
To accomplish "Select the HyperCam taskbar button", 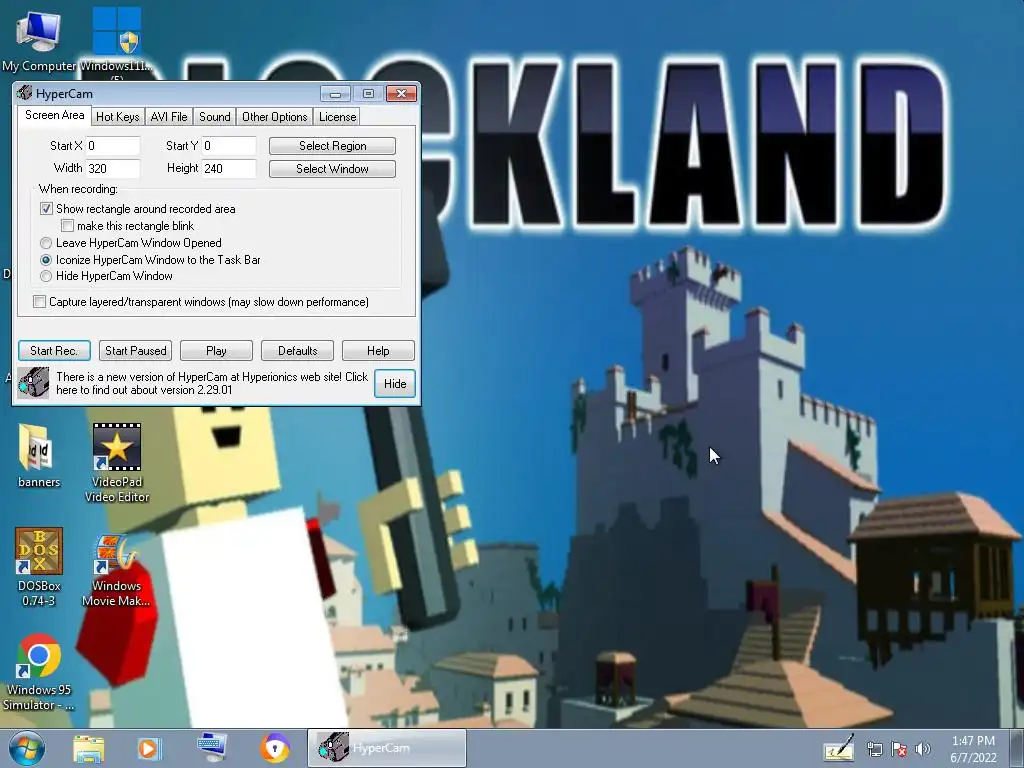I will click(387, 748).
